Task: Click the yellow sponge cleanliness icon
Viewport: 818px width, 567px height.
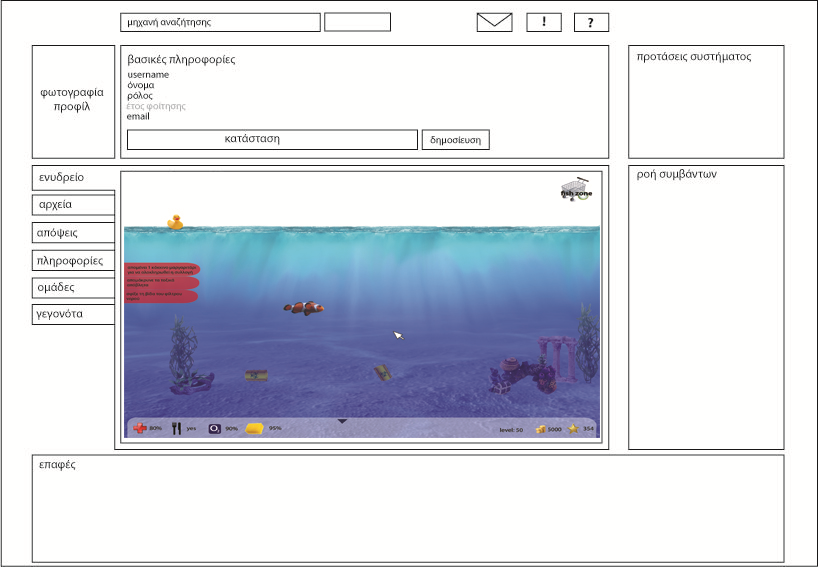Action: (254, 429)
